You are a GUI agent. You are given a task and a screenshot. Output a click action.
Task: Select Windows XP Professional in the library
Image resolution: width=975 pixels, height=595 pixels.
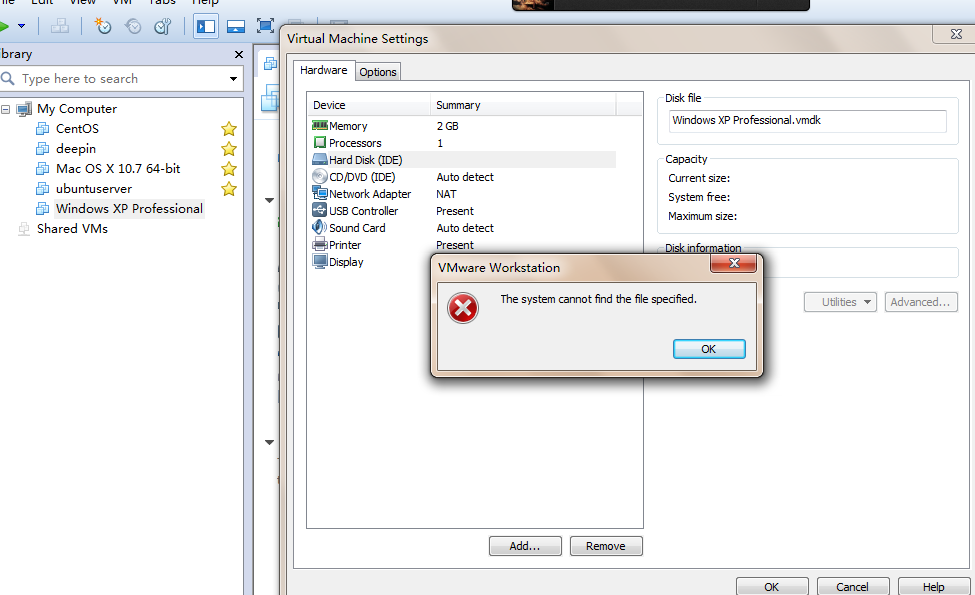129,208
